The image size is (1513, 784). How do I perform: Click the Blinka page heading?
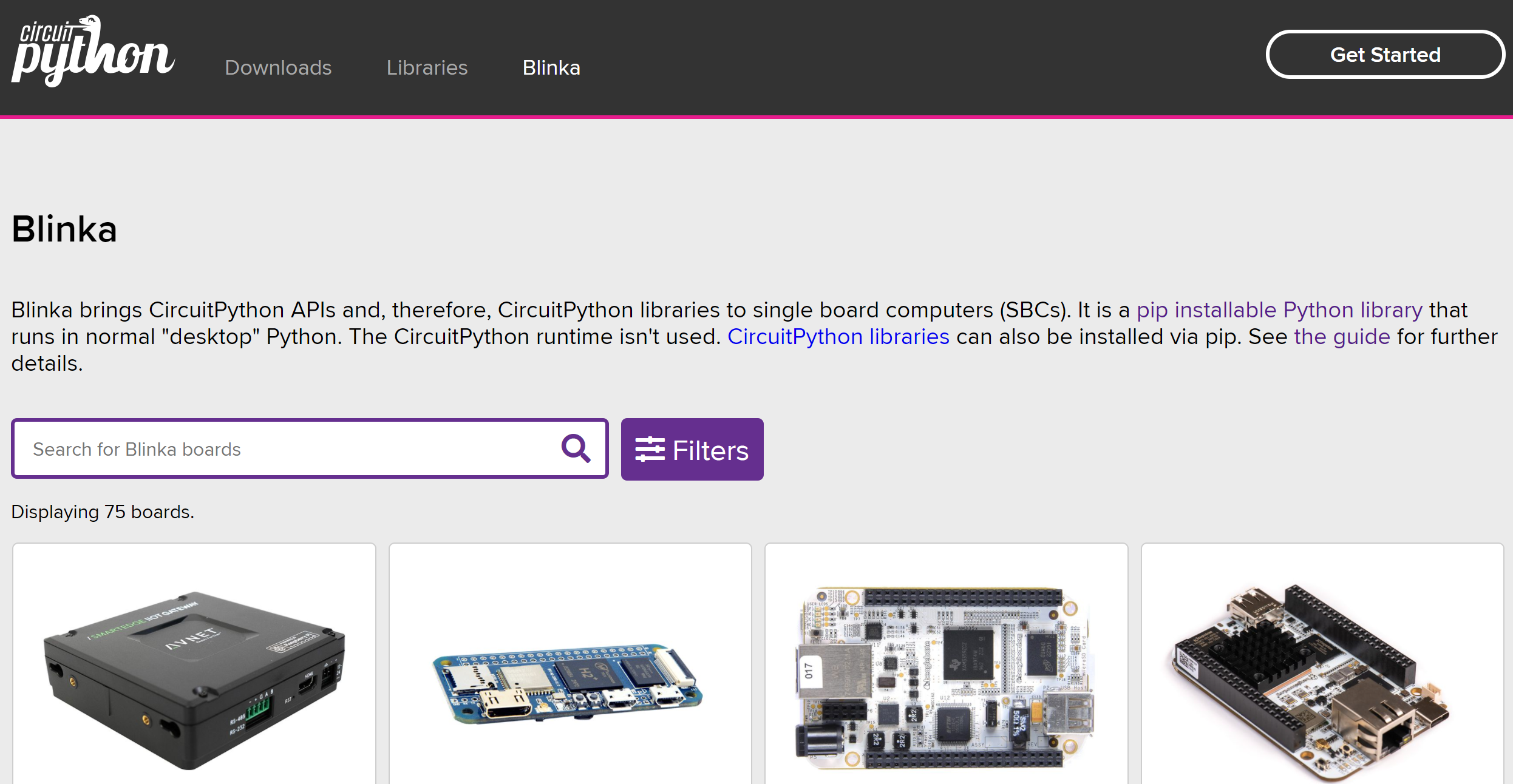pyautogui.click(x=64, y=229)
